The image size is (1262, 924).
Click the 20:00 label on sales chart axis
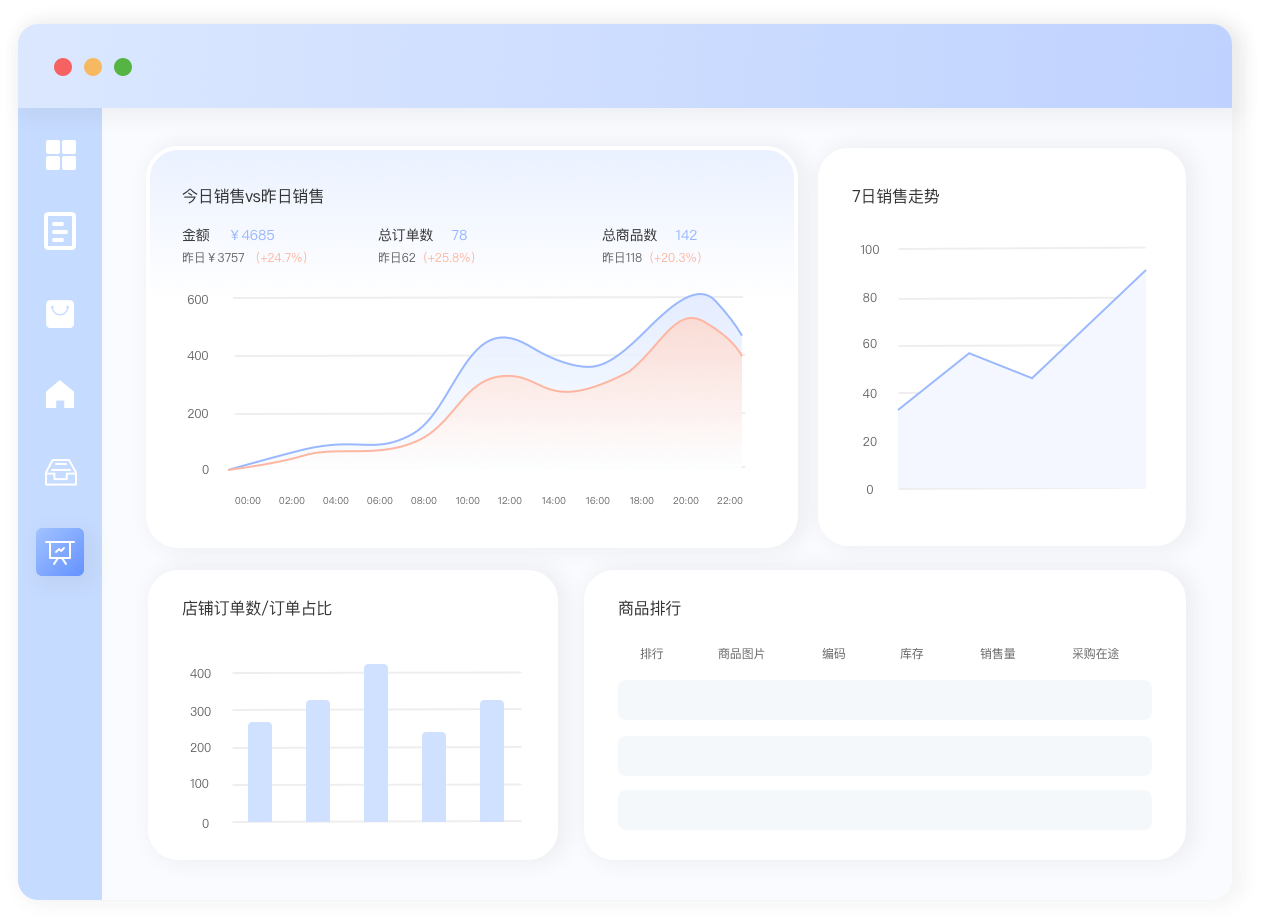[x=686, y=500]
